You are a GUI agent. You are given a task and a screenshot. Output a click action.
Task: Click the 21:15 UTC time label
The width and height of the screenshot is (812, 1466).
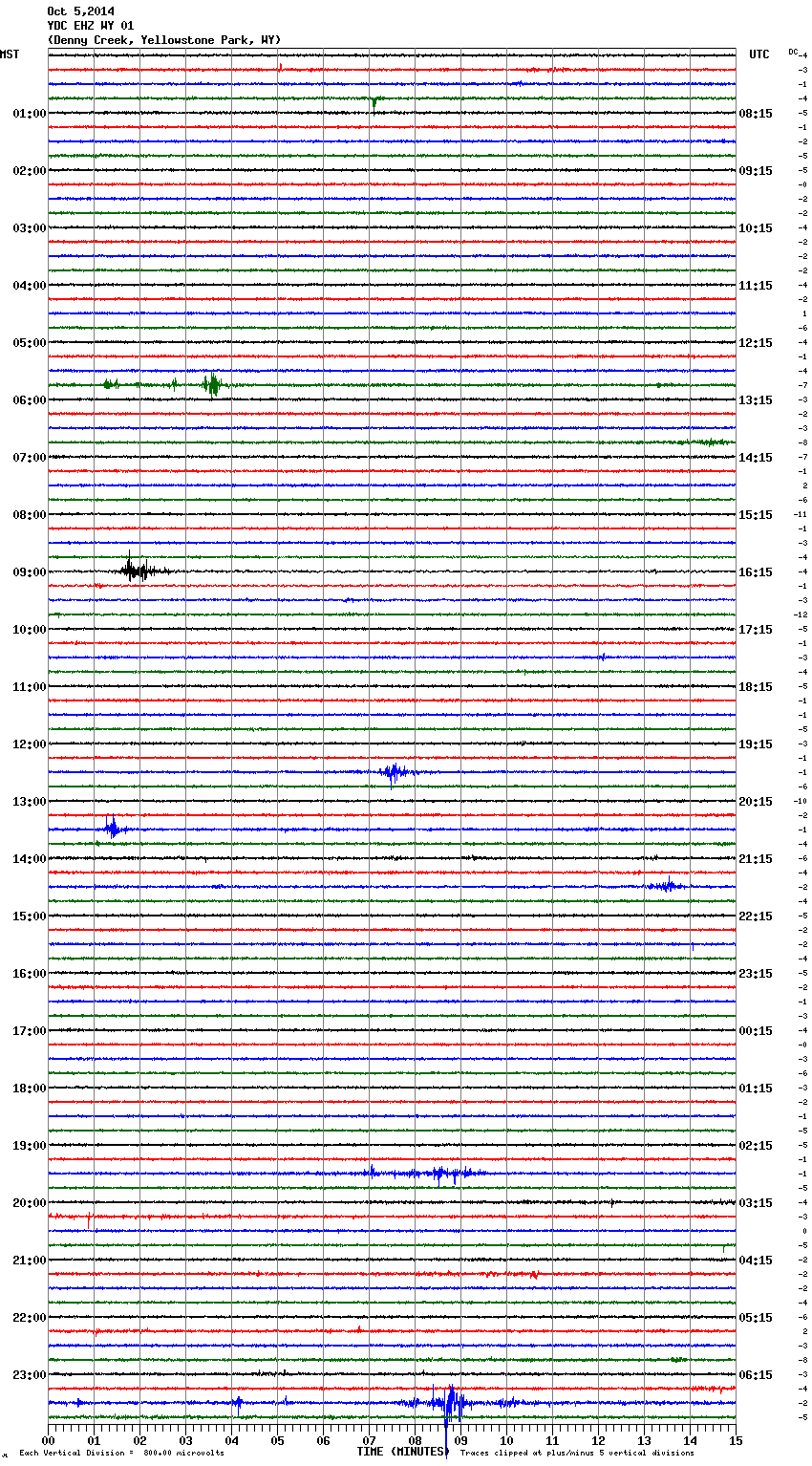756,859
